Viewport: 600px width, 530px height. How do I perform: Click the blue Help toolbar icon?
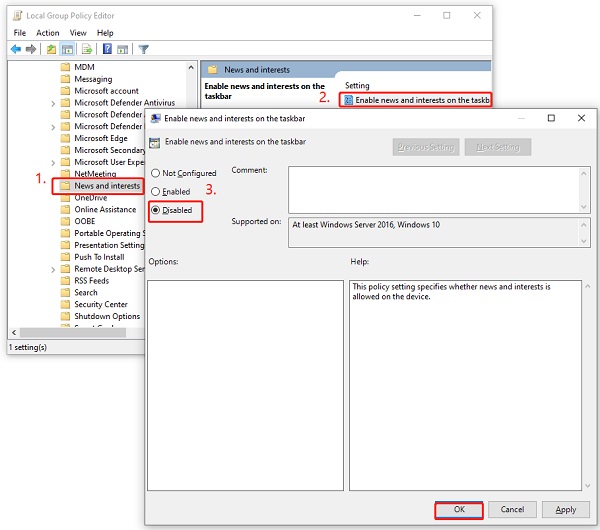[108, 49]
